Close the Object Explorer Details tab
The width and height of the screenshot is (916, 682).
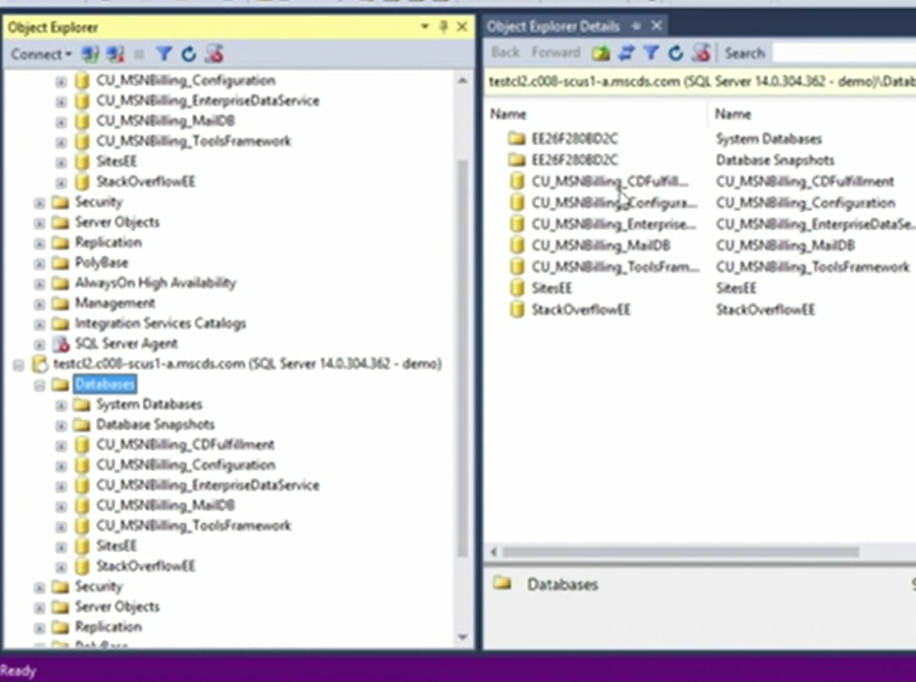click(x=657, y=26)
